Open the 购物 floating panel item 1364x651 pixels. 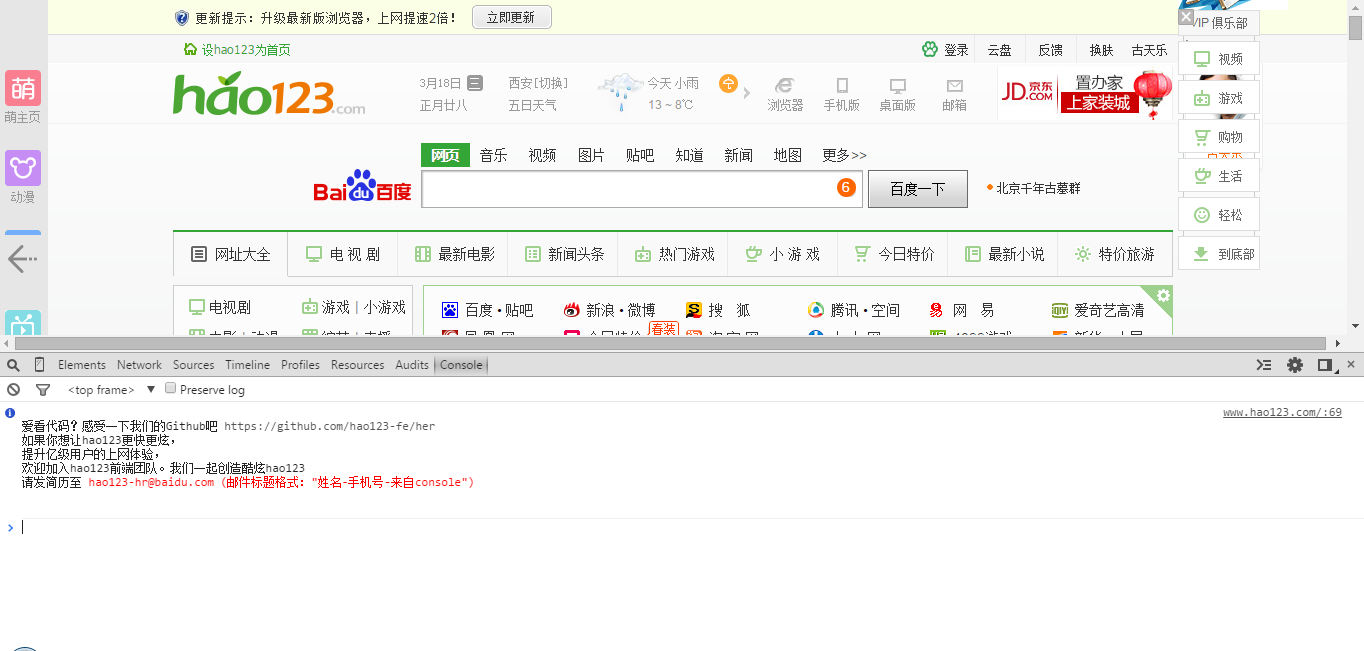pos(1218,137)
